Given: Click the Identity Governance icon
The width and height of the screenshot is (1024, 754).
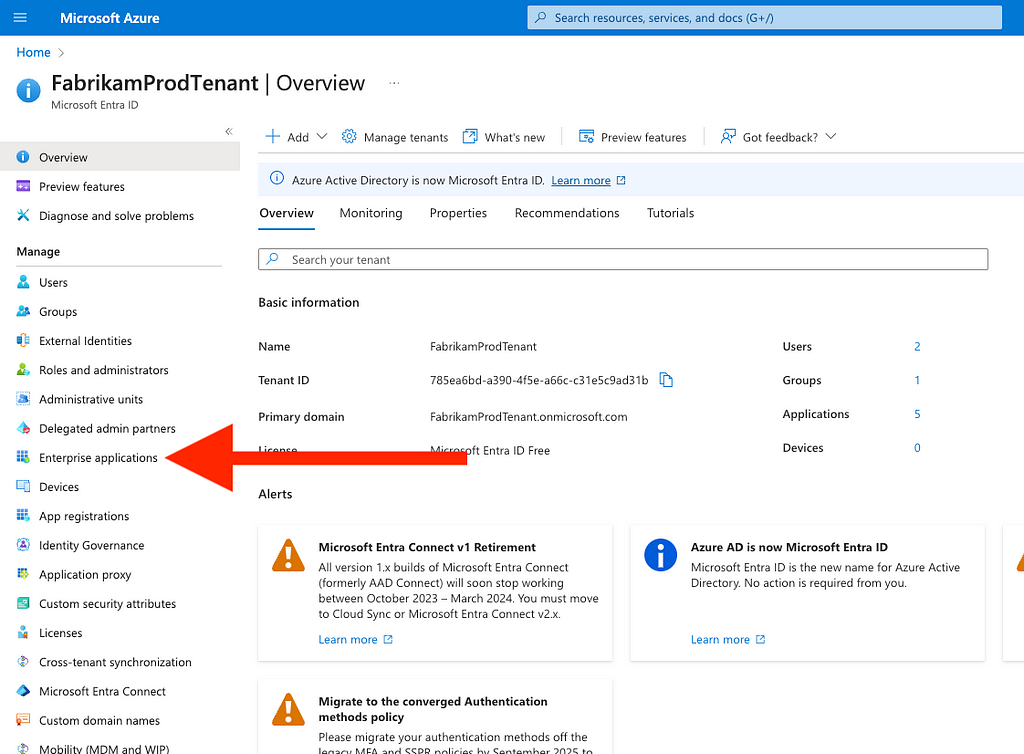Looking at the screenshot, I should [23, 545].
